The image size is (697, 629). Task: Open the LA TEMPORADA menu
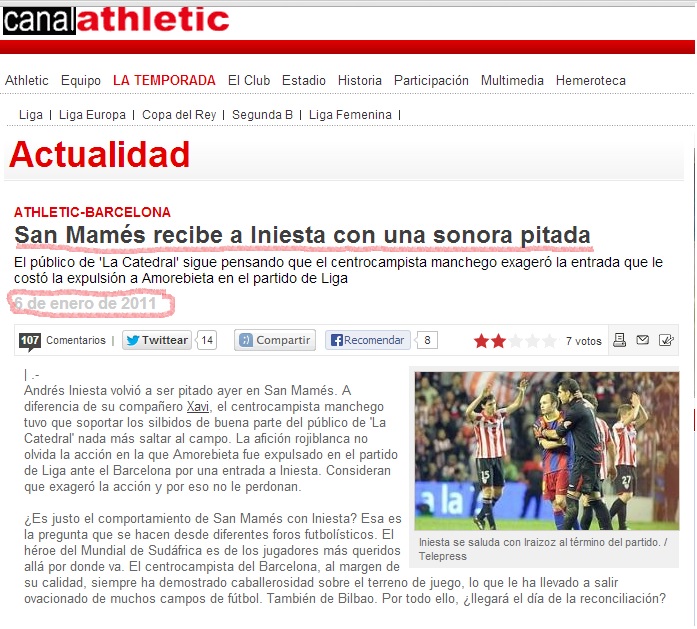coord(164,80)
